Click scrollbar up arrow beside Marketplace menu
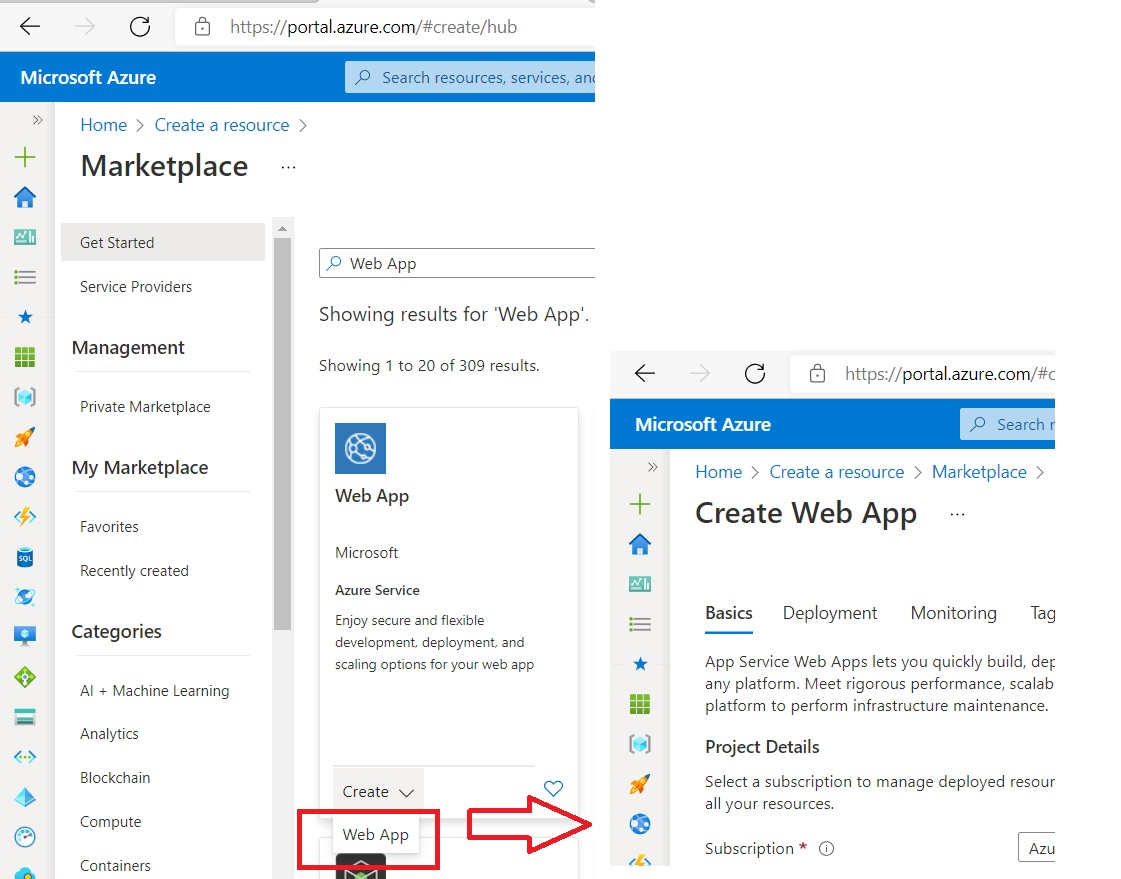 pyautogui.click(x=282, y=229)
